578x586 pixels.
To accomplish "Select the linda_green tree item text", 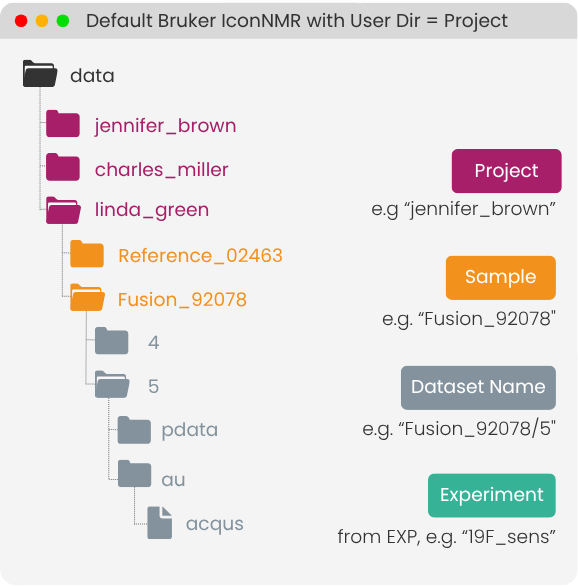I will (x=152, y=210).
